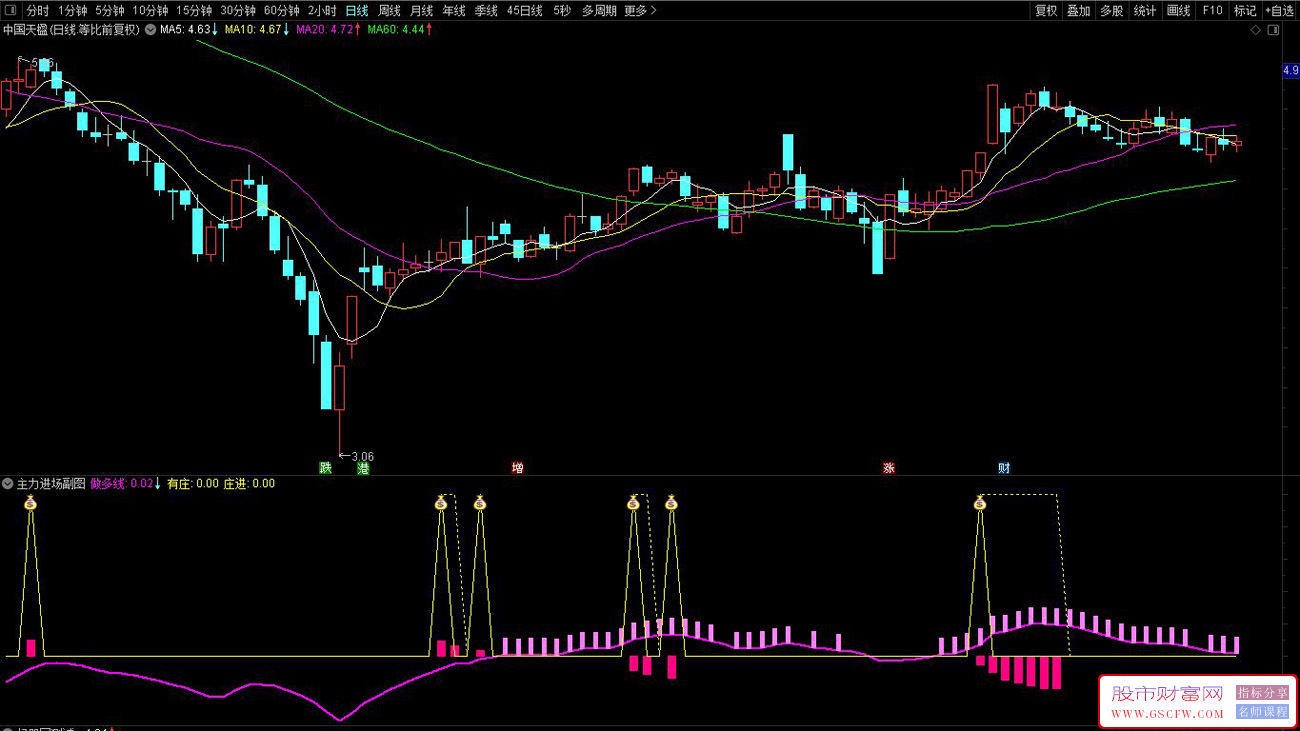Open the 画线 drawing tools
This screenshot has height=731, width=1300.
(1179, 11)
